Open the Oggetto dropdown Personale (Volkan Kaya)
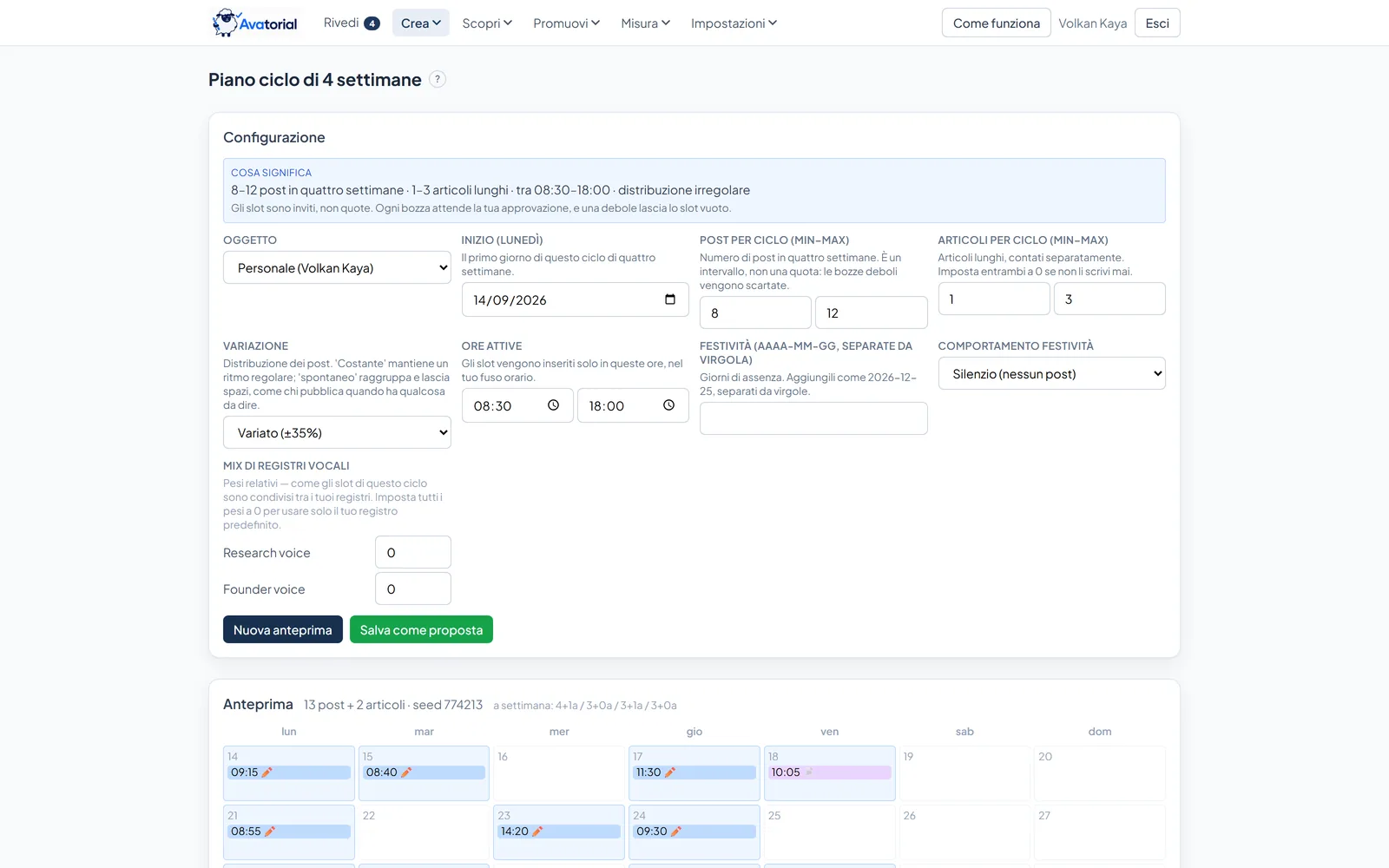Screen dimensions: 1389x868 pyautogui.click(x=337, y=267)
